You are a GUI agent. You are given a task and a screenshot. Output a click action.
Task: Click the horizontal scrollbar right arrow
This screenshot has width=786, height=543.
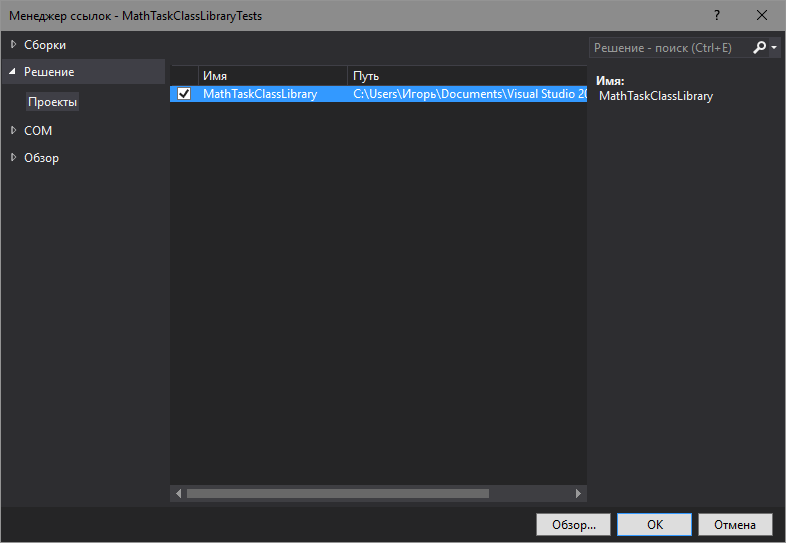click(578, 493)
